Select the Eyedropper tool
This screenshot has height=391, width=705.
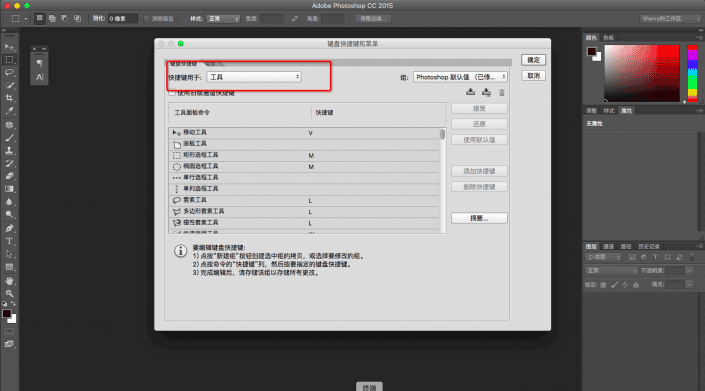tap(9, 111)
